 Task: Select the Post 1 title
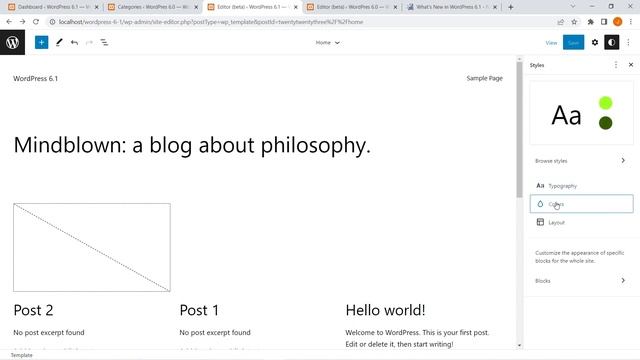pos(199,310)
